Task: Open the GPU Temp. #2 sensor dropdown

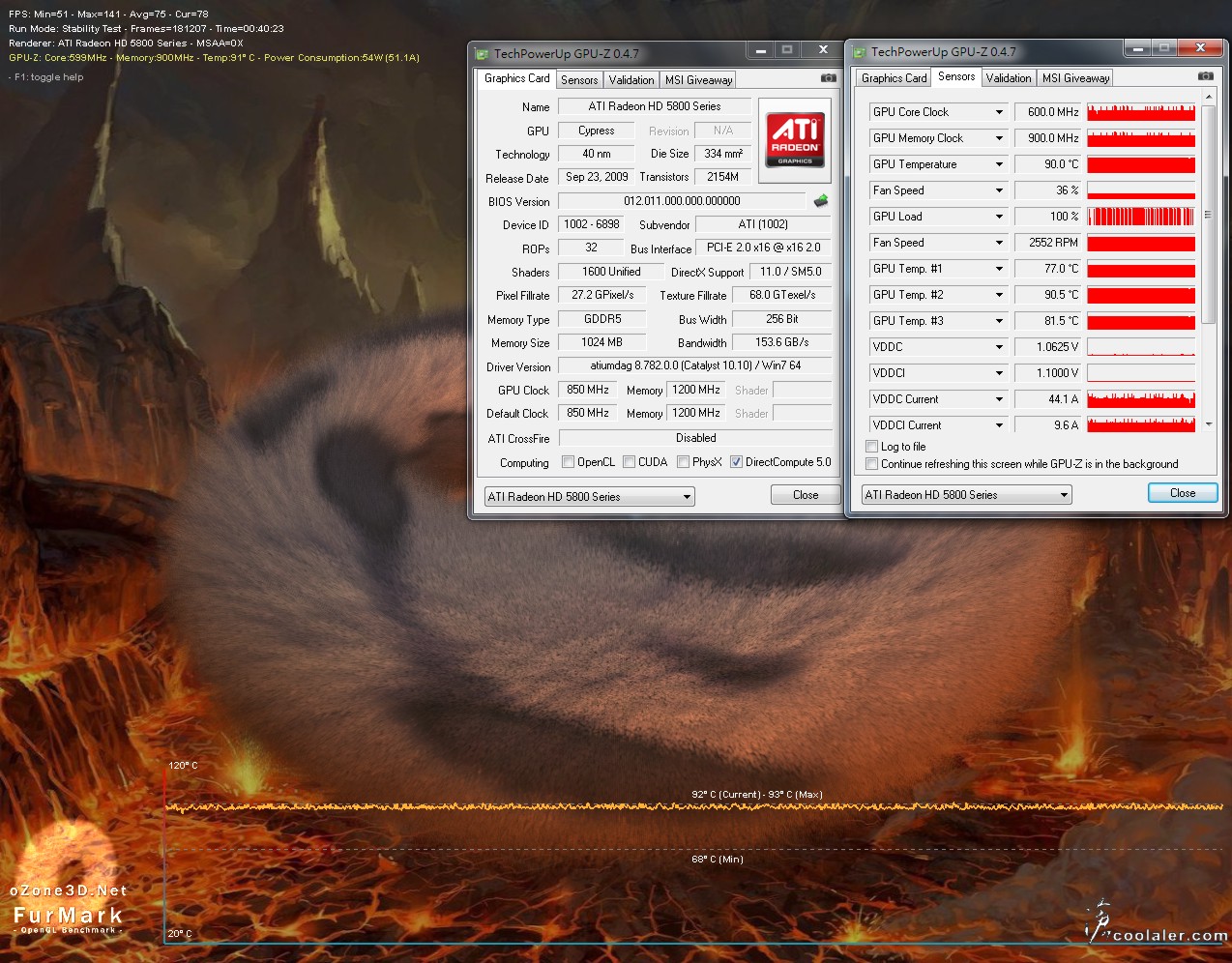Action: pos(999,295)
